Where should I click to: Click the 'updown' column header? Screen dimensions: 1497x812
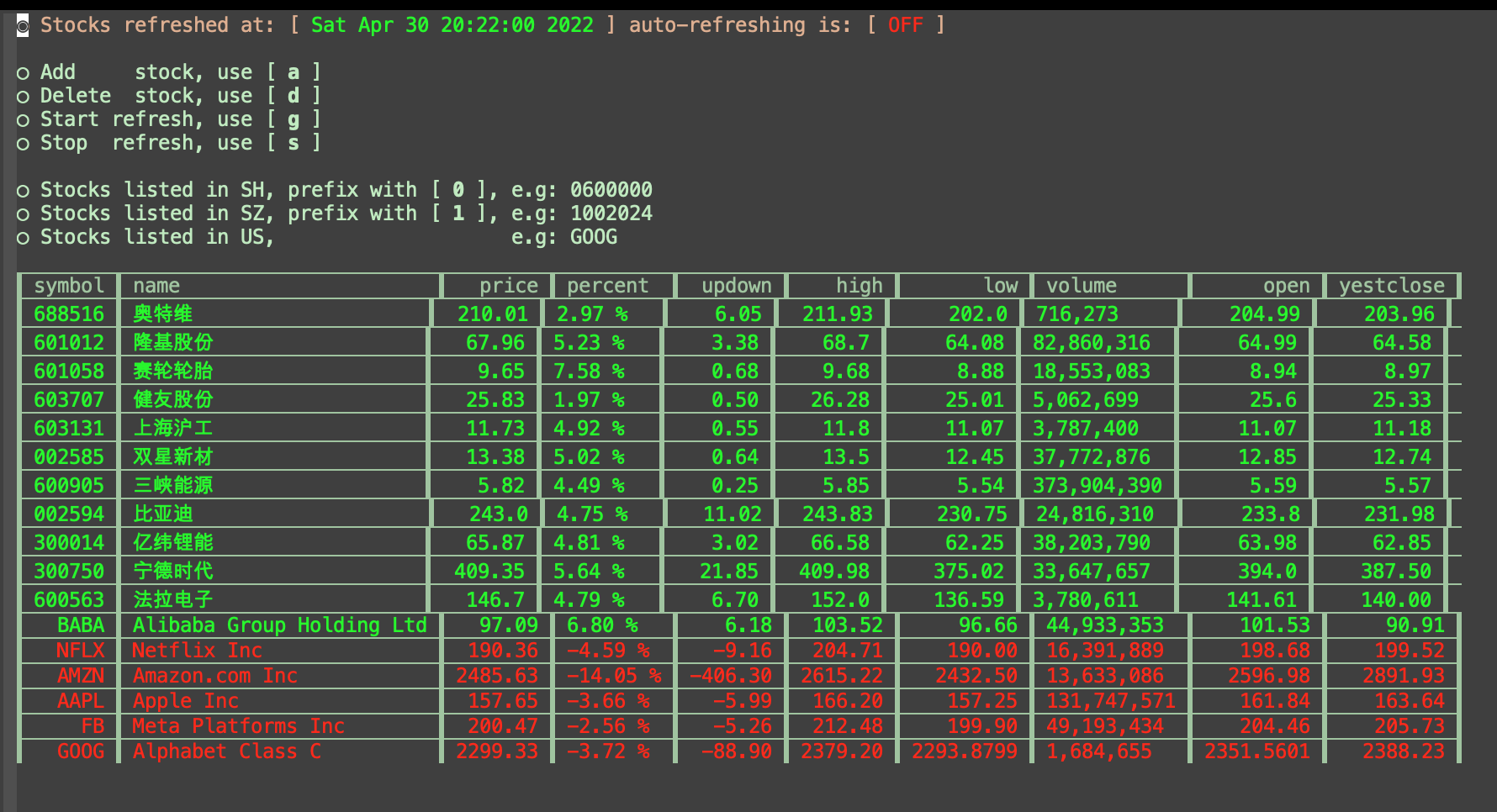[737, 286]
